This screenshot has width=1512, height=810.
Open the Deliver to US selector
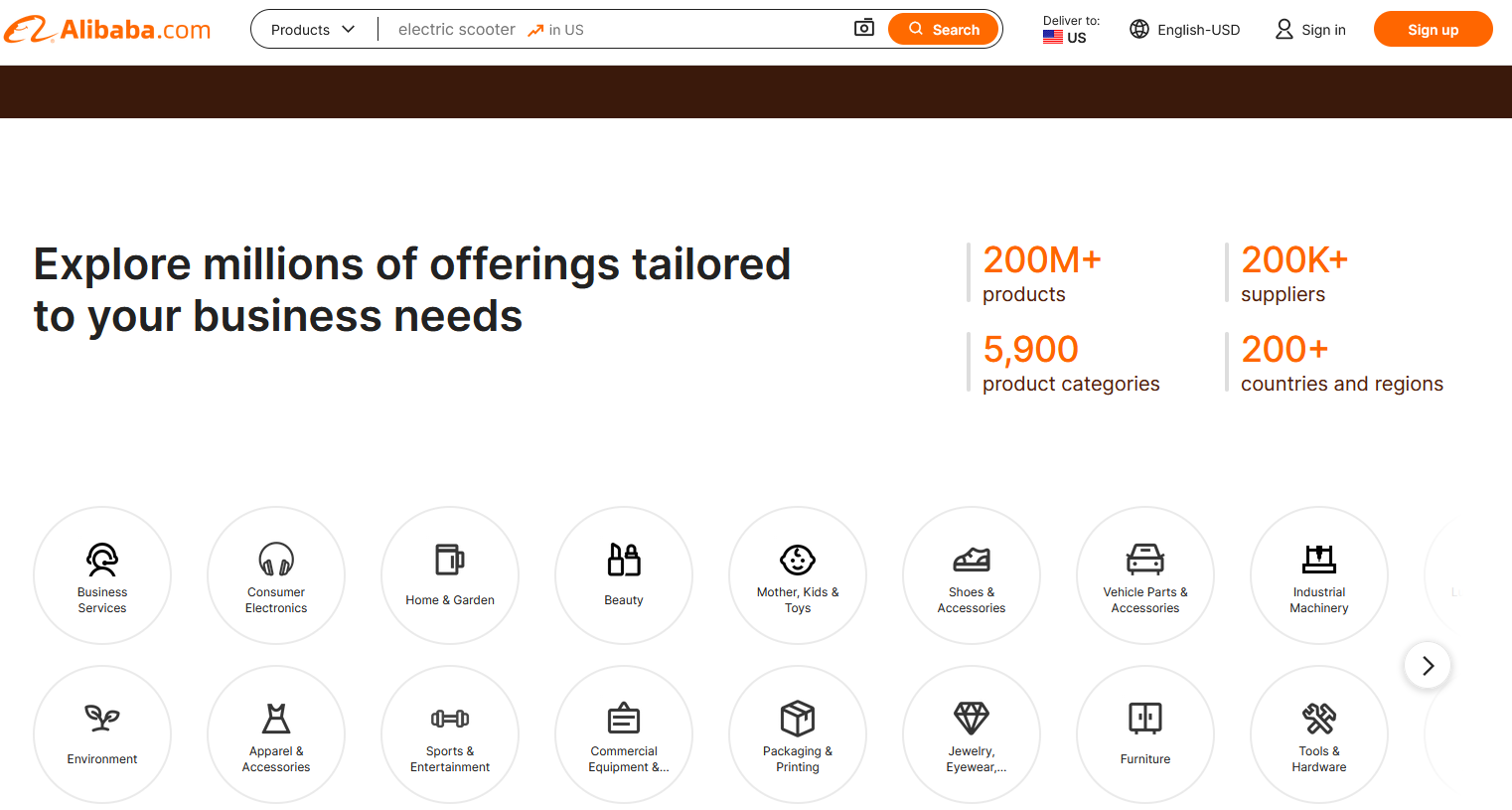tap(1071, 30)
